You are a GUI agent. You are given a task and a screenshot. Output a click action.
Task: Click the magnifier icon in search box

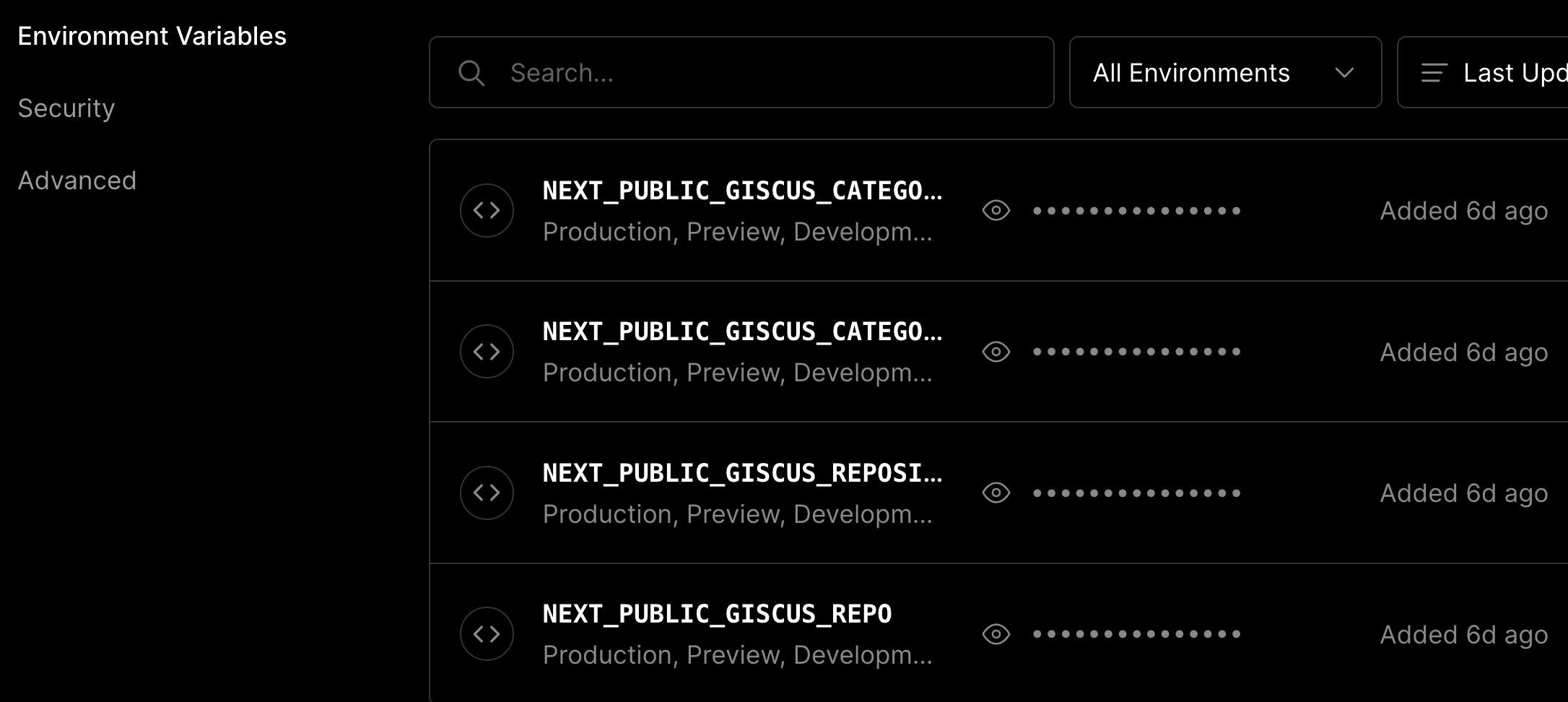471,73
